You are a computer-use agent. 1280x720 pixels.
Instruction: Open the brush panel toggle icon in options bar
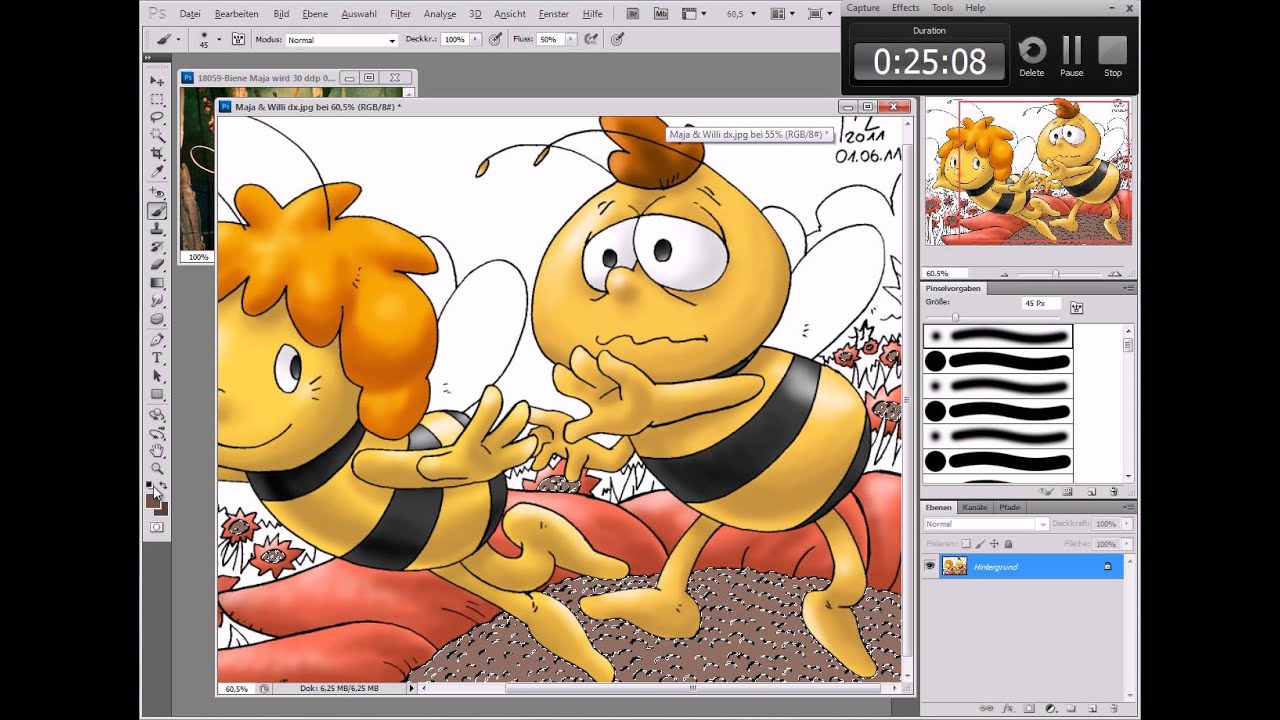point(238,40)
